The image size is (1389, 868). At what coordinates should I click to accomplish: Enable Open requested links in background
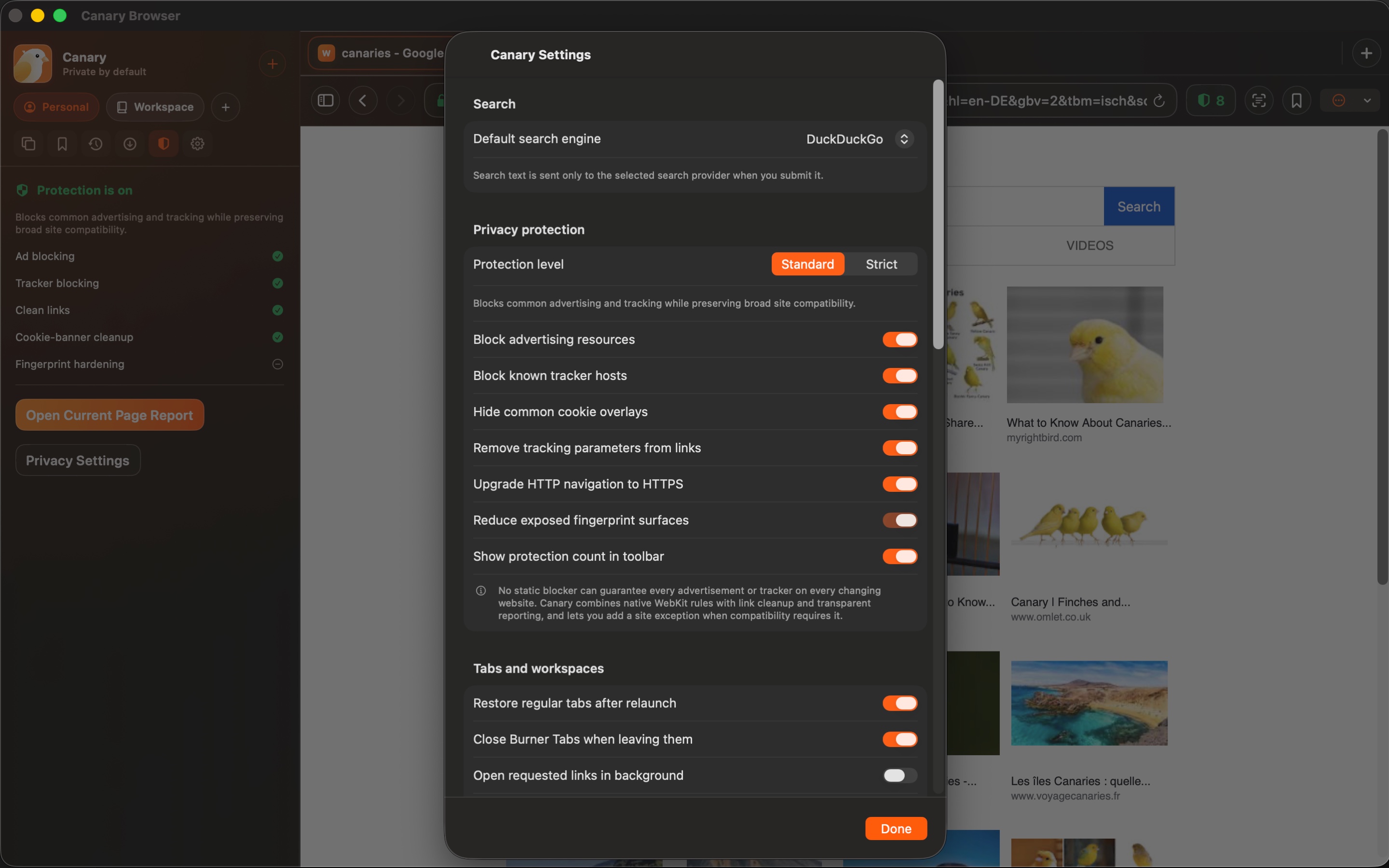899,775
